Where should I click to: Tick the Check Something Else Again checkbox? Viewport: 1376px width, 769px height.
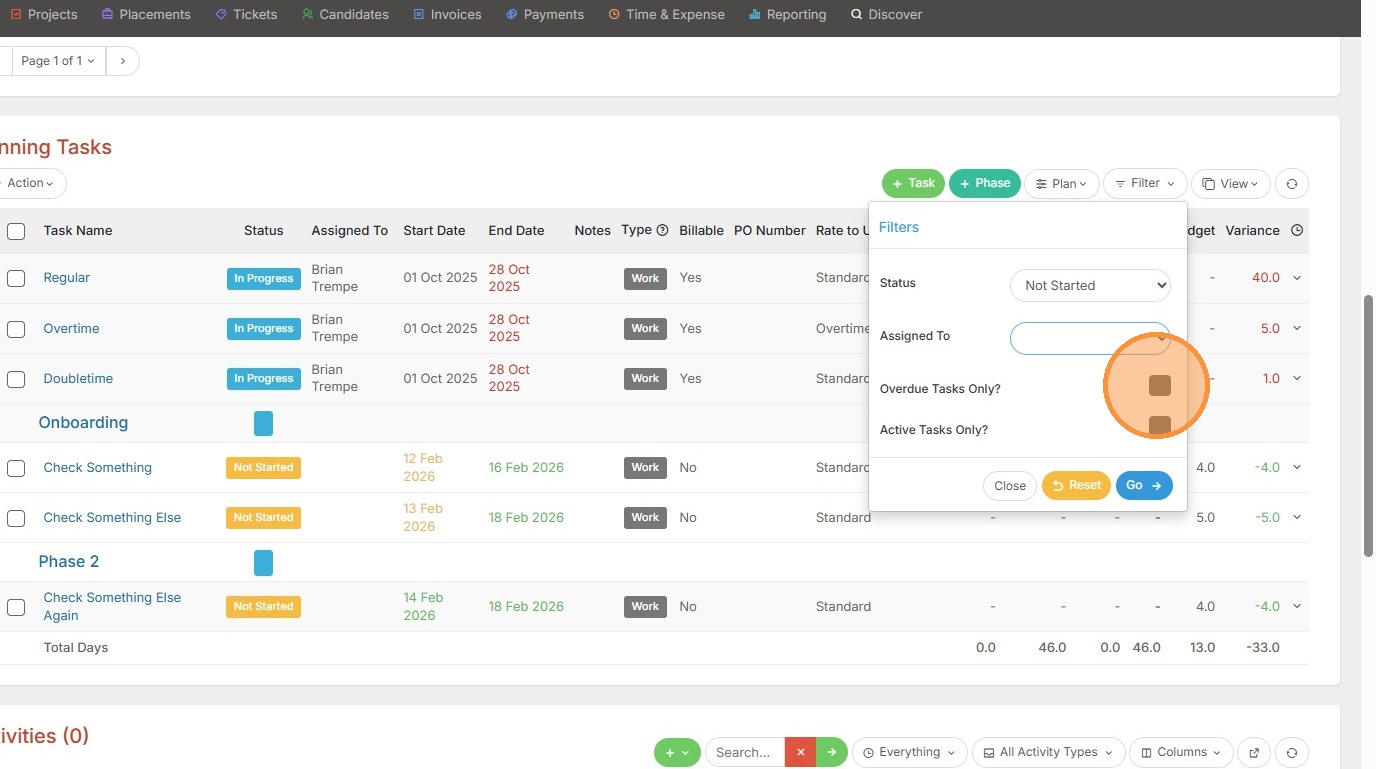tap(16, 607)
